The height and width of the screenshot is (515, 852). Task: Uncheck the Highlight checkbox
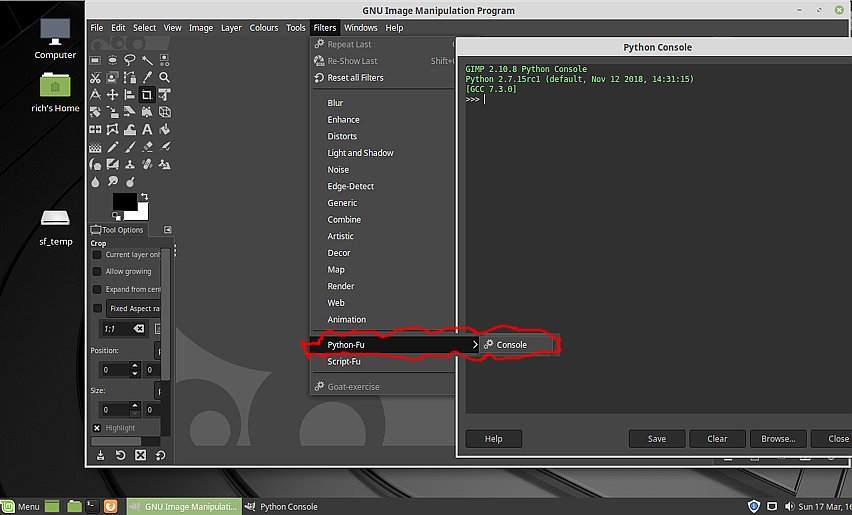click(x=97, y=428)
